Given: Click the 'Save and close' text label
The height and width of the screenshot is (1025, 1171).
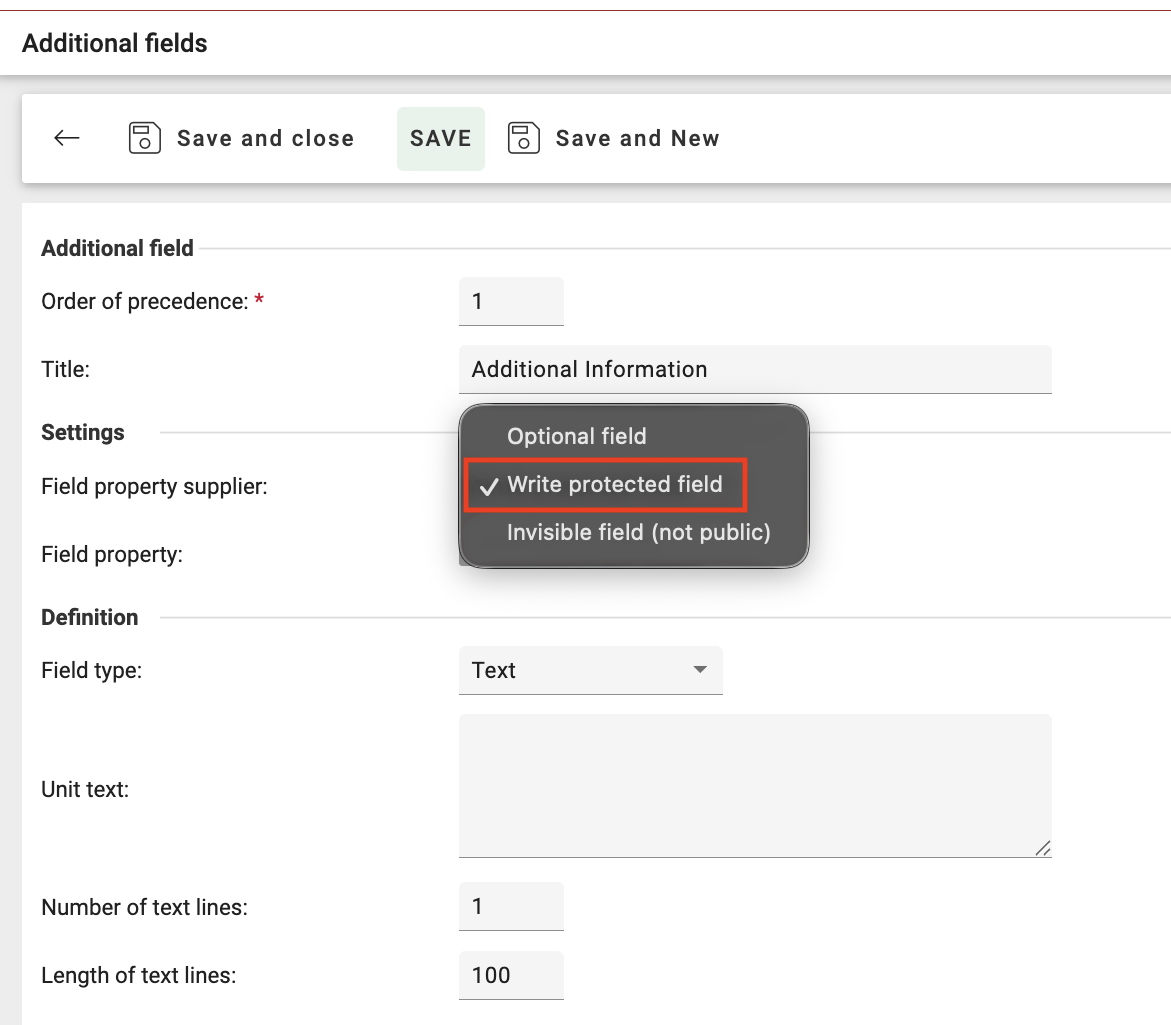Looking at the screenshot, I should point(265,138).
